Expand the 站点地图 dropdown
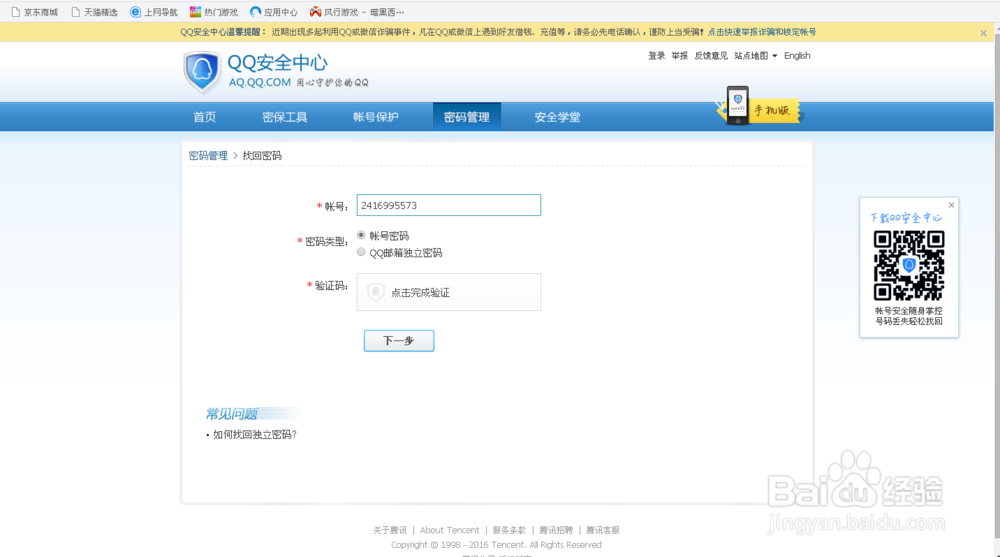1000x557 pixels. pos(756,56)
